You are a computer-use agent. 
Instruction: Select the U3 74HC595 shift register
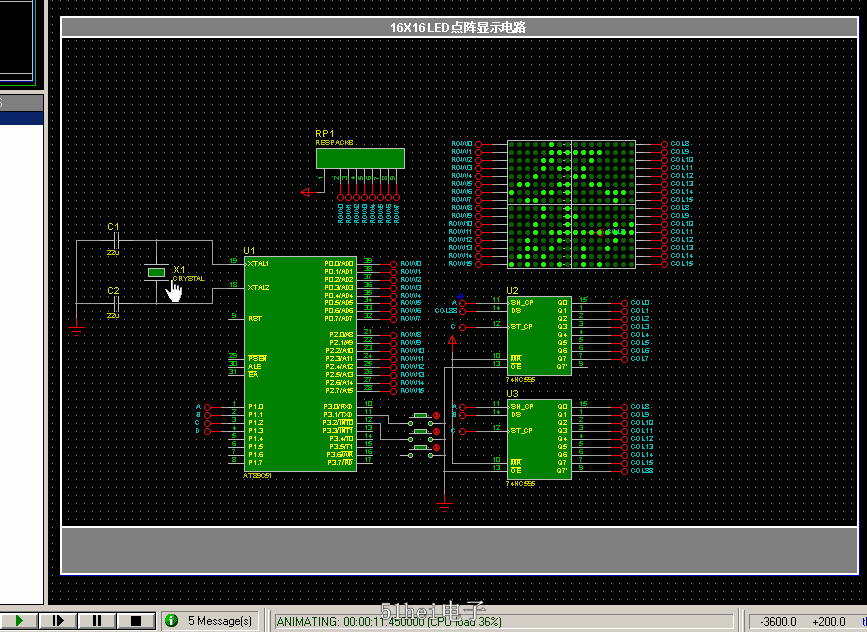[539, 440]
